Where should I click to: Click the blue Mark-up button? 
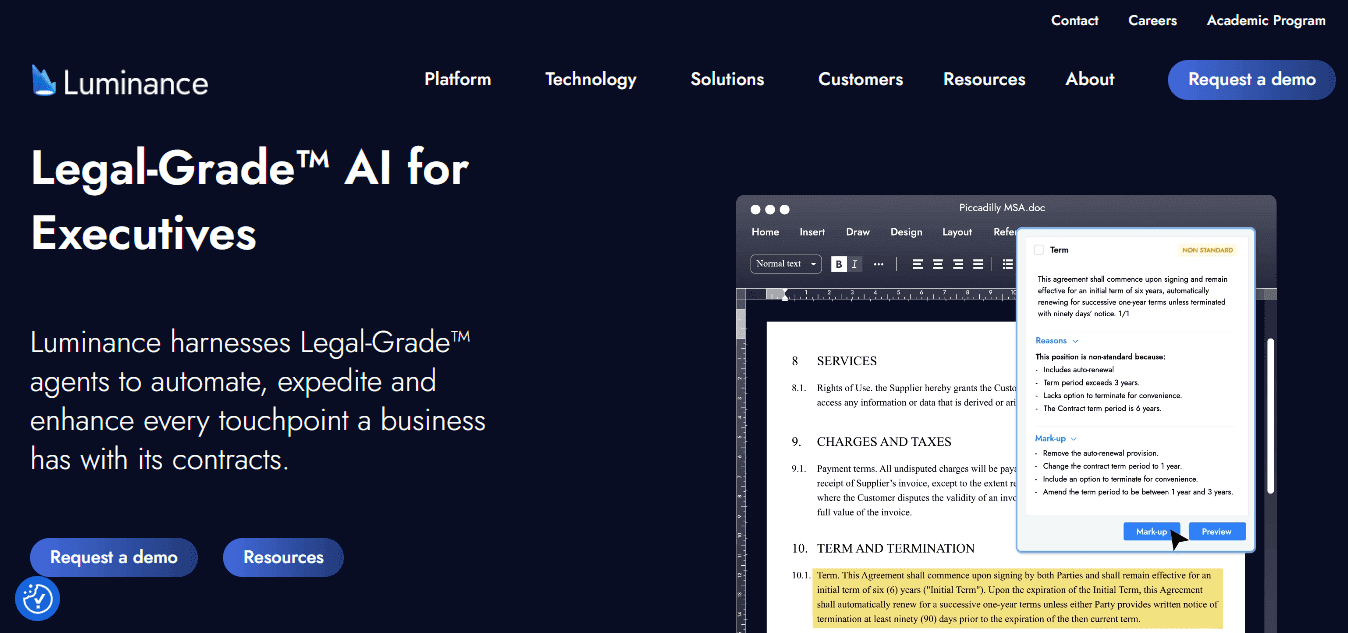(x=1151, y=531)
